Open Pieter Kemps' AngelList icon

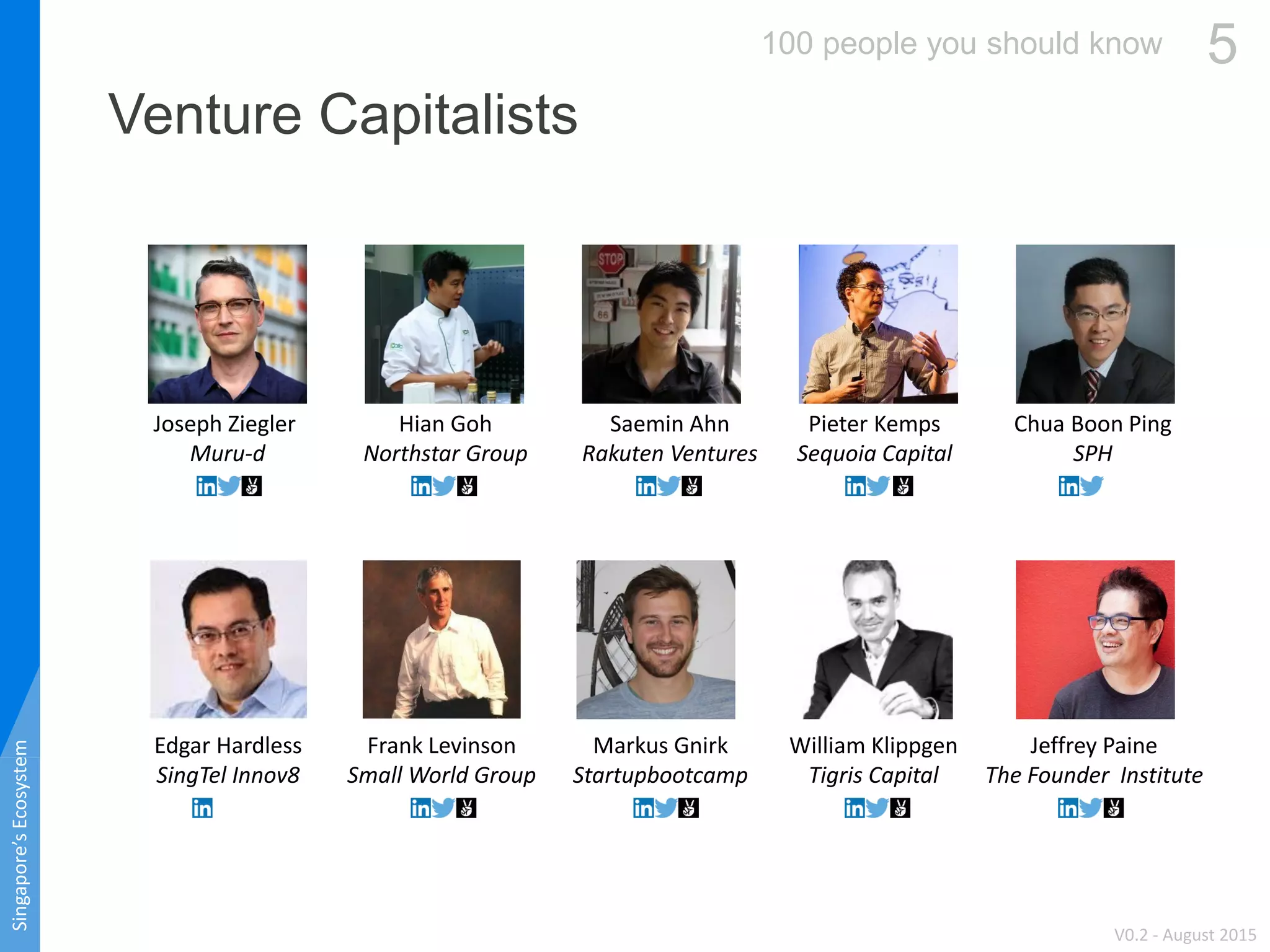[903, 486]
